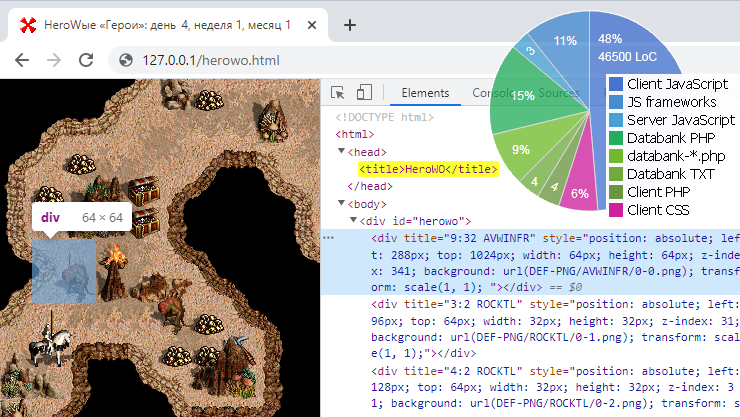The width and height of the screenshot is (740, 417).
Task: Click the lower treasure chest
Action: 146,223
